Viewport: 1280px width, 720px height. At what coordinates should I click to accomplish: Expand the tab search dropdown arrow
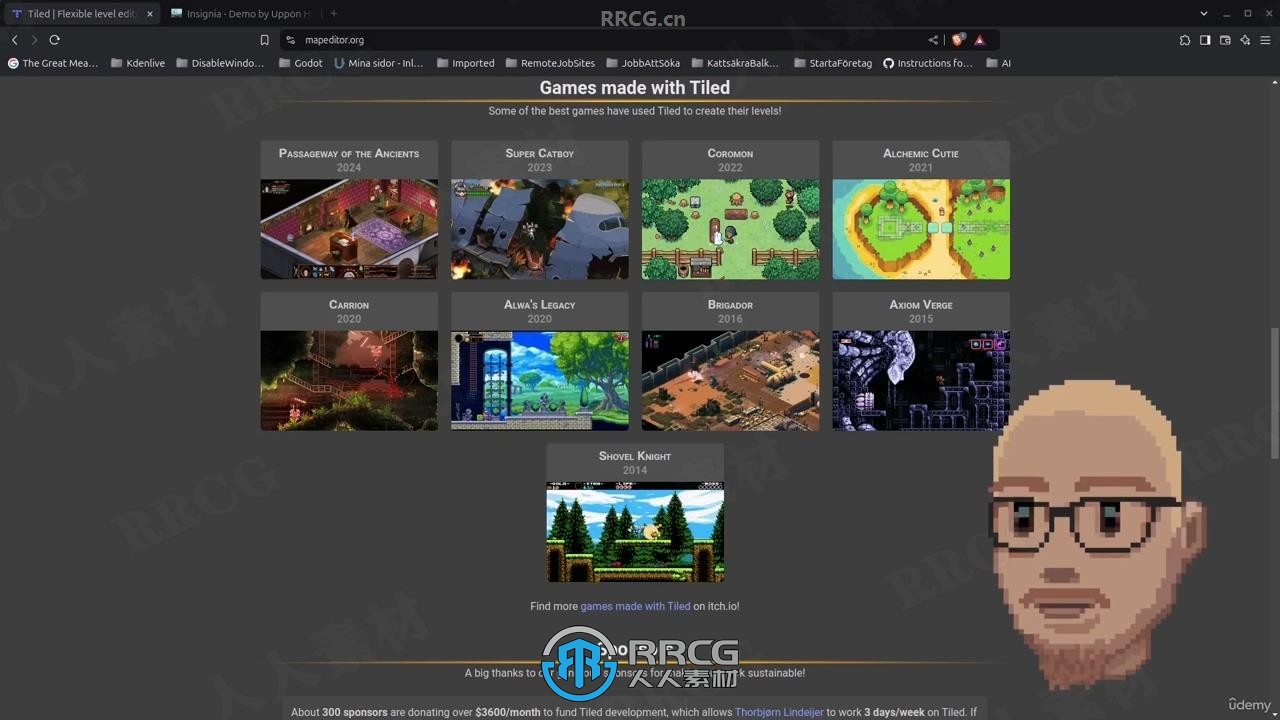(1204, 14)
